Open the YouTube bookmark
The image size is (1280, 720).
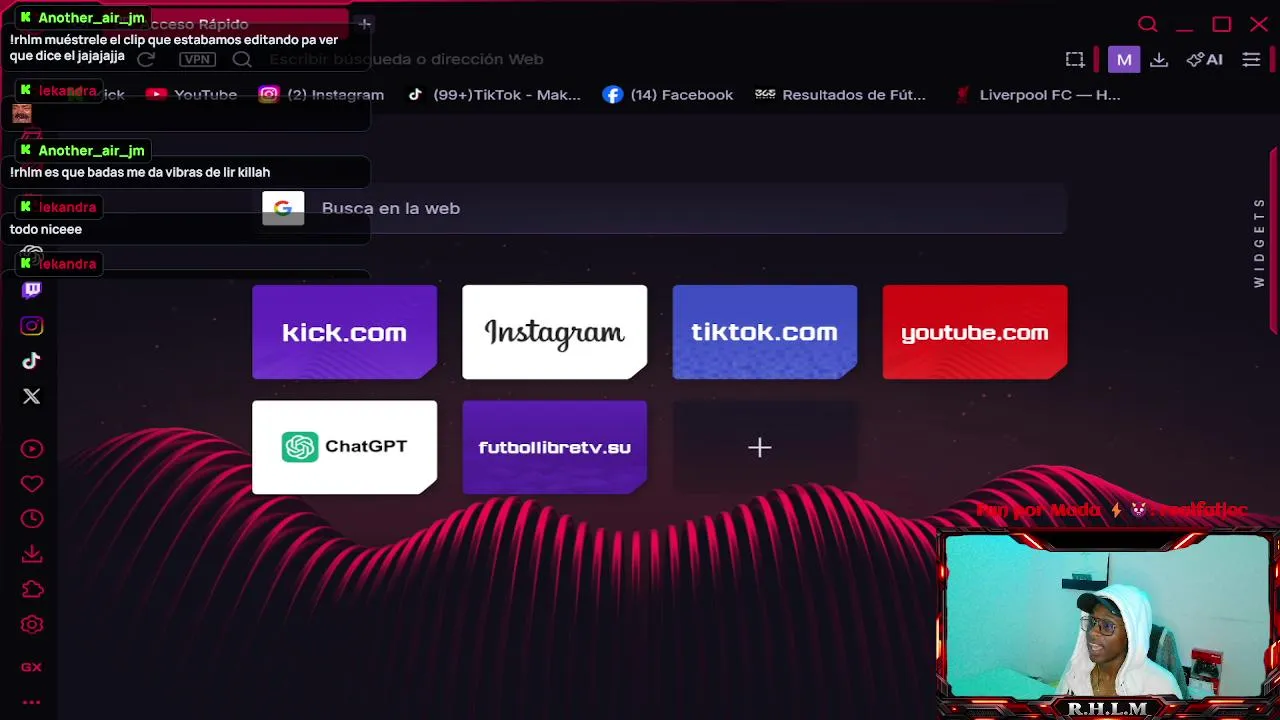[x=191, y=95]
